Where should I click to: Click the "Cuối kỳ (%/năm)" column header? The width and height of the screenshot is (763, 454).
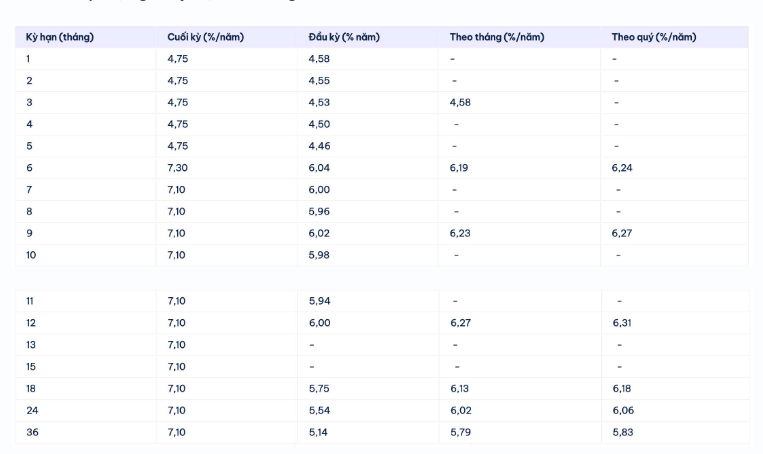pos(205,37)
